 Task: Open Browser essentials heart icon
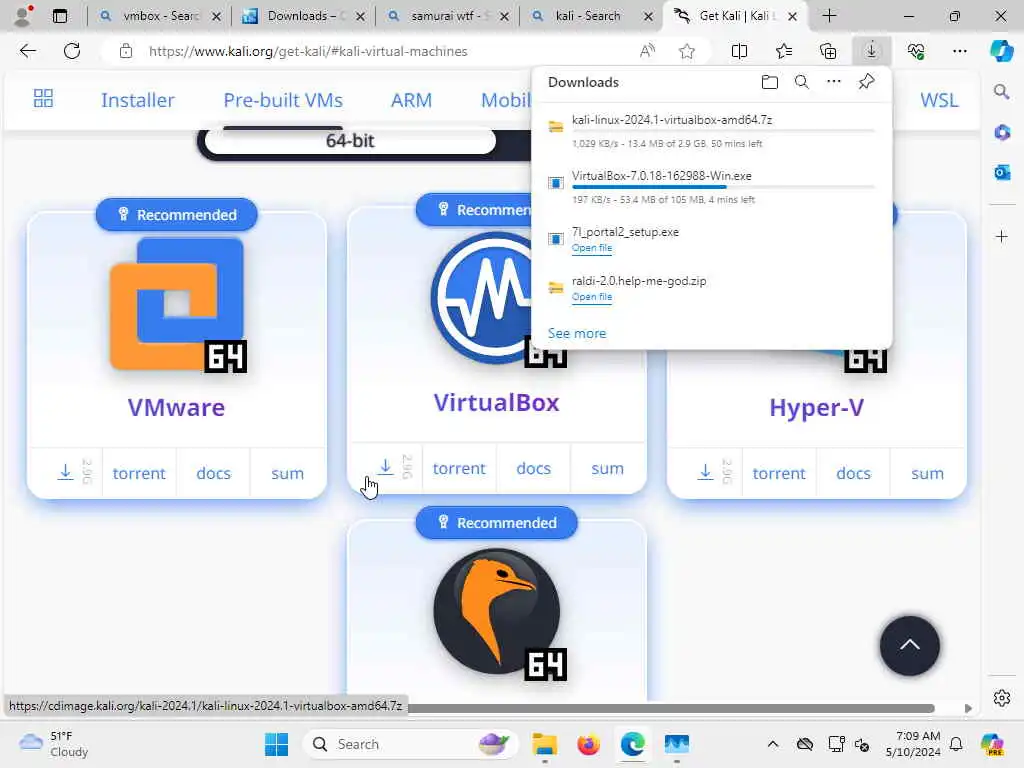(916, 51)
